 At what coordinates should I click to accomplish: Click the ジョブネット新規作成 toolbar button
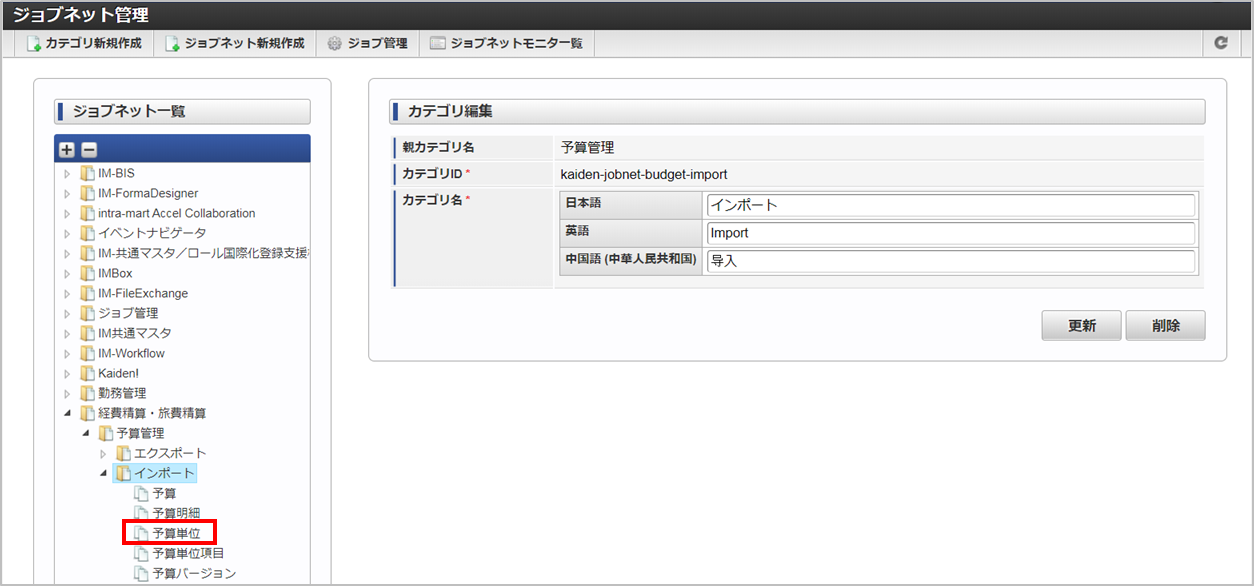235,44
